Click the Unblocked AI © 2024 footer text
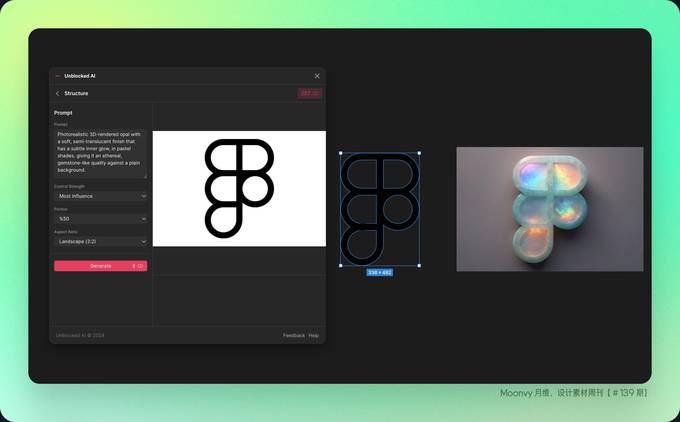The width and height of the screenshot is (680, 422). 80,335
